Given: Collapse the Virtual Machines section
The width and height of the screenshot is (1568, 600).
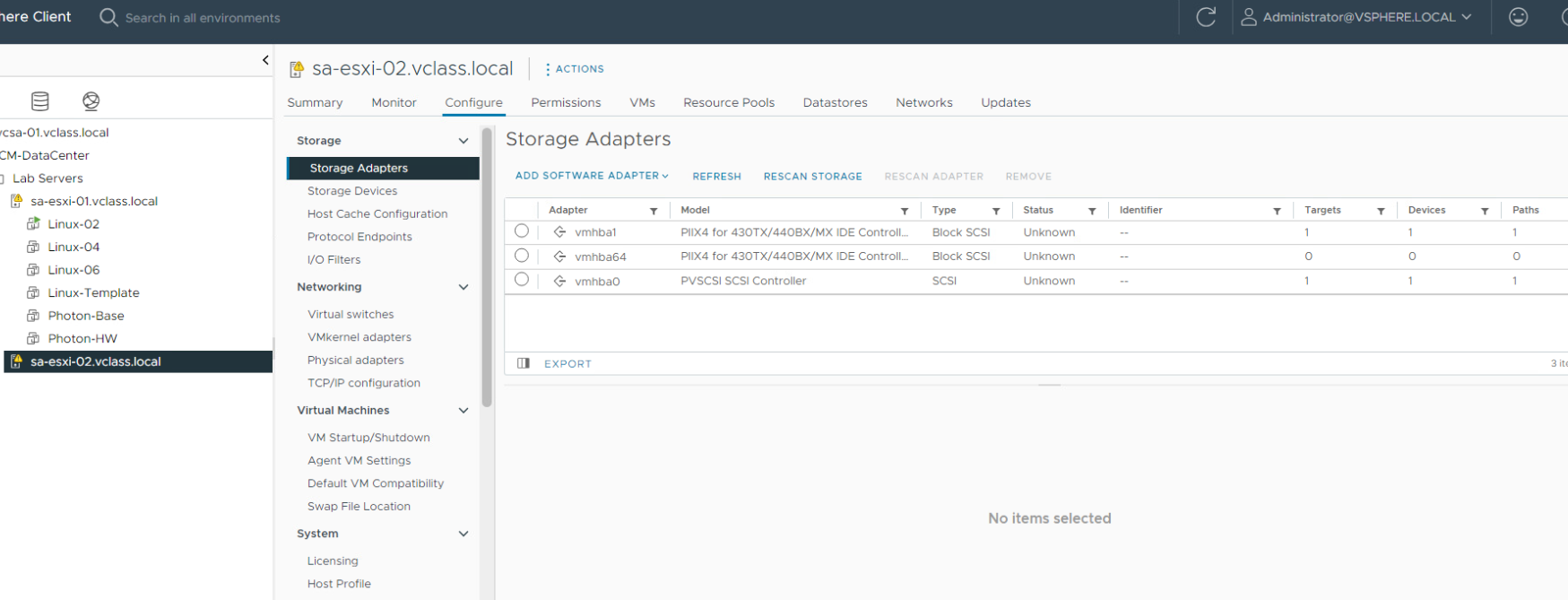Looking at the screenshot, I should 463,411.
